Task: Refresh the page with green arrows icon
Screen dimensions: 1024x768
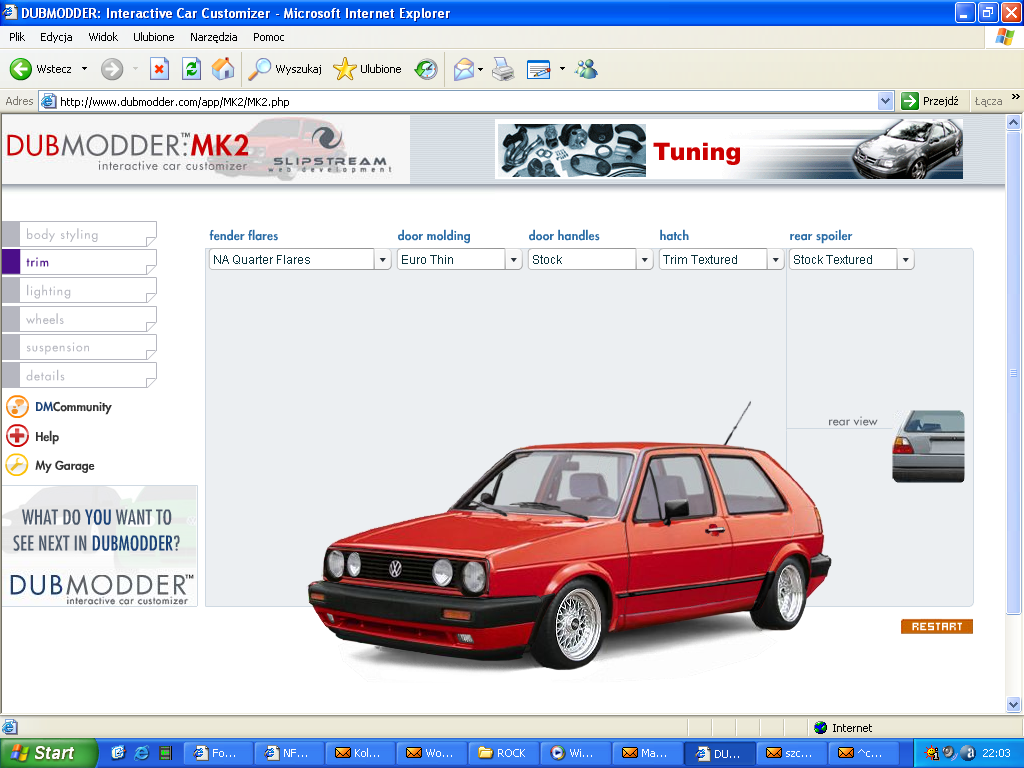Action: point(191,69)
